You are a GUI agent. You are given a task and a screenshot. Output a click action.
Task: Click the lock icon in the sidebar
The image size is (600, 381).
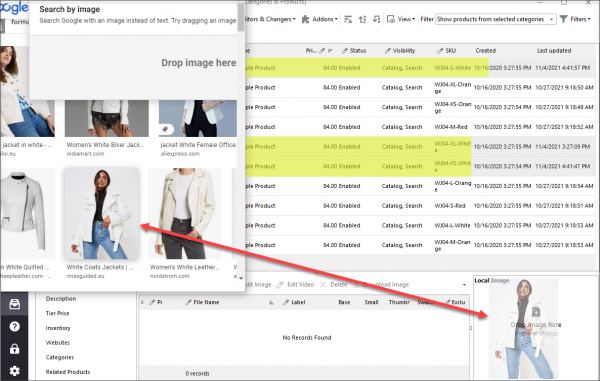(x=15, y=349)
